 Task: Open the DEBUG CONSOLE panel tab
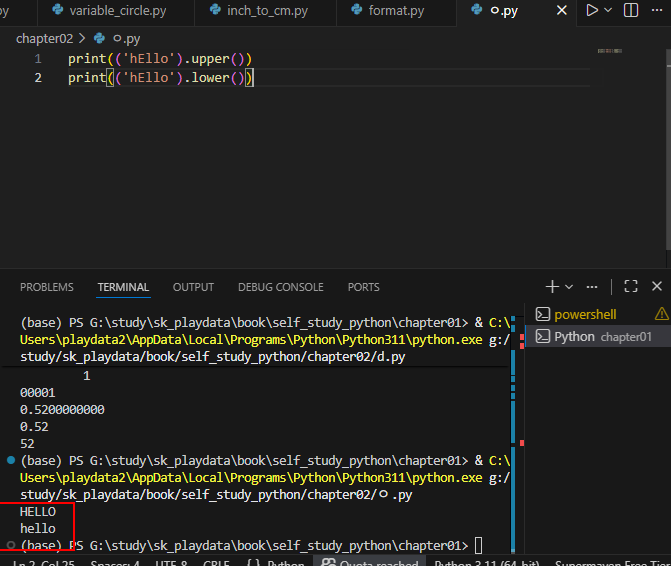pos(281,287)
